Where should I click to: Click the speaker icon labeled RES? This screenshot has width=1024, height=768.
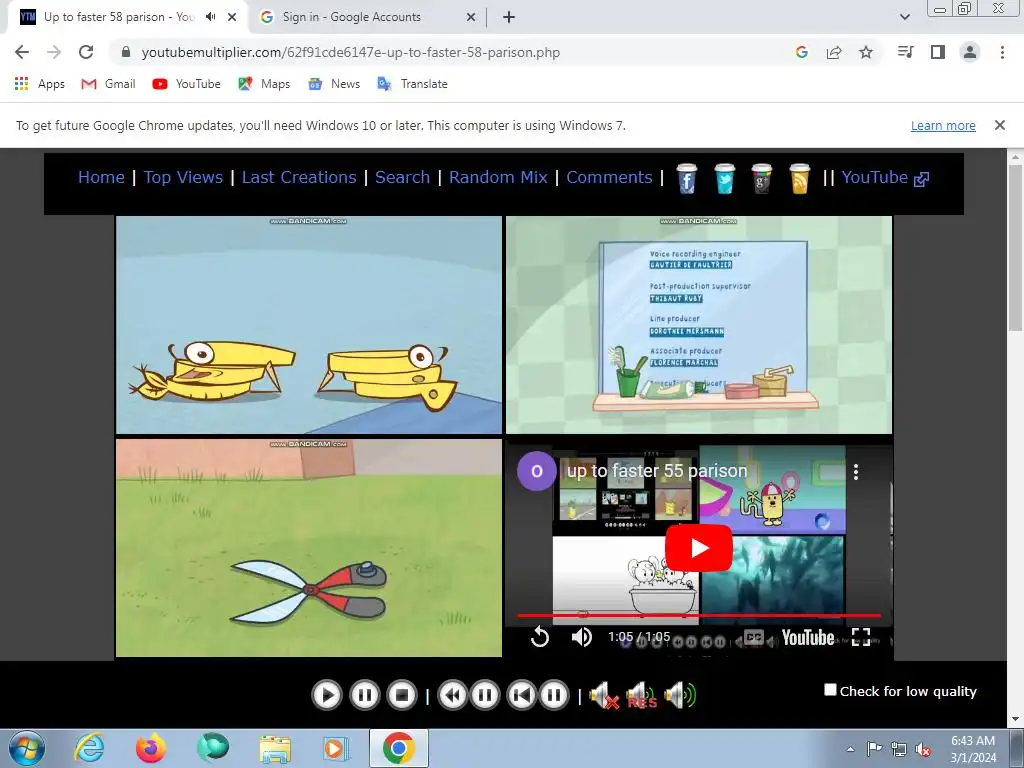coord(641,696)
